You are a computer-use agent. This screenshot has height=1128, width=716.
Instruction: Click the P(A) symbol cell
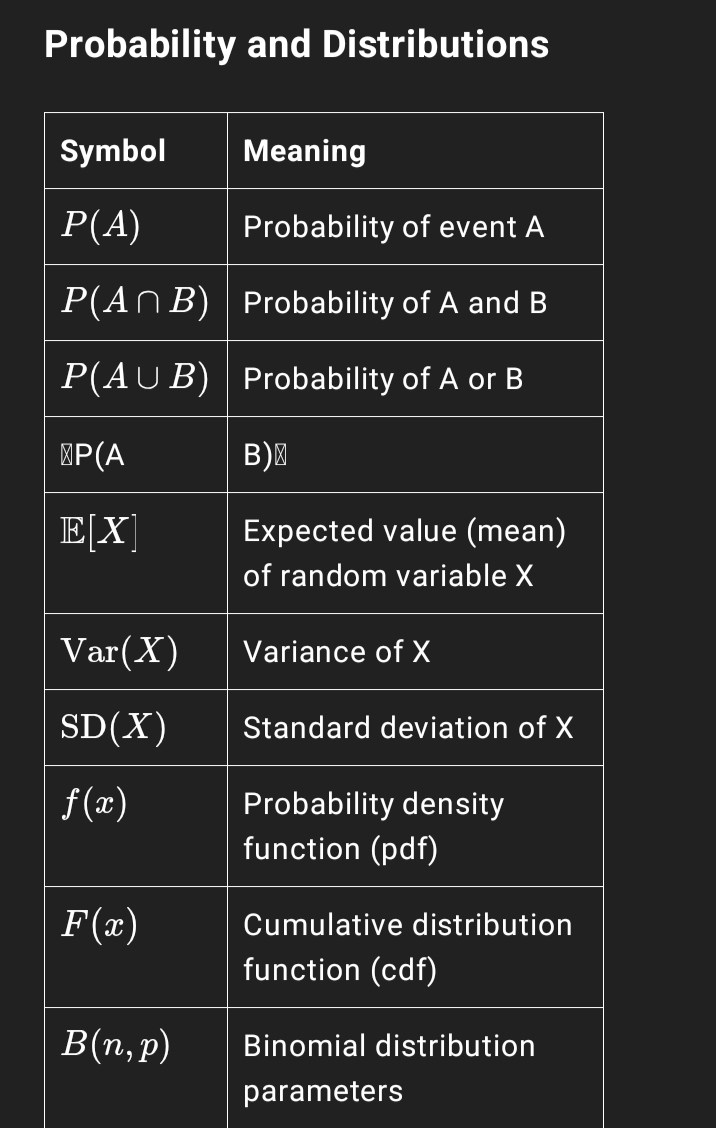point(136,227)
